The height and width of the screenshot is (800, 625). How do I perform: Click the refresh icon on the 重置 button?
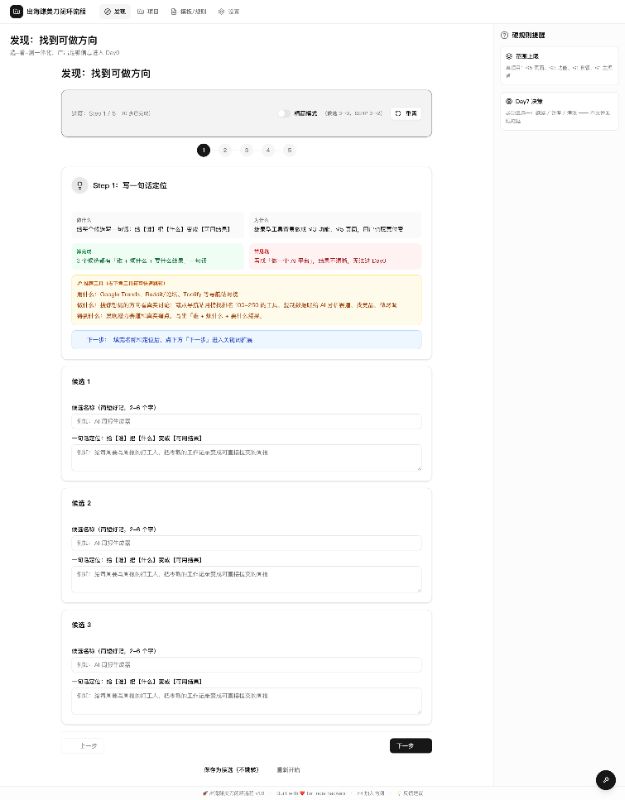[x=396, y=112]
